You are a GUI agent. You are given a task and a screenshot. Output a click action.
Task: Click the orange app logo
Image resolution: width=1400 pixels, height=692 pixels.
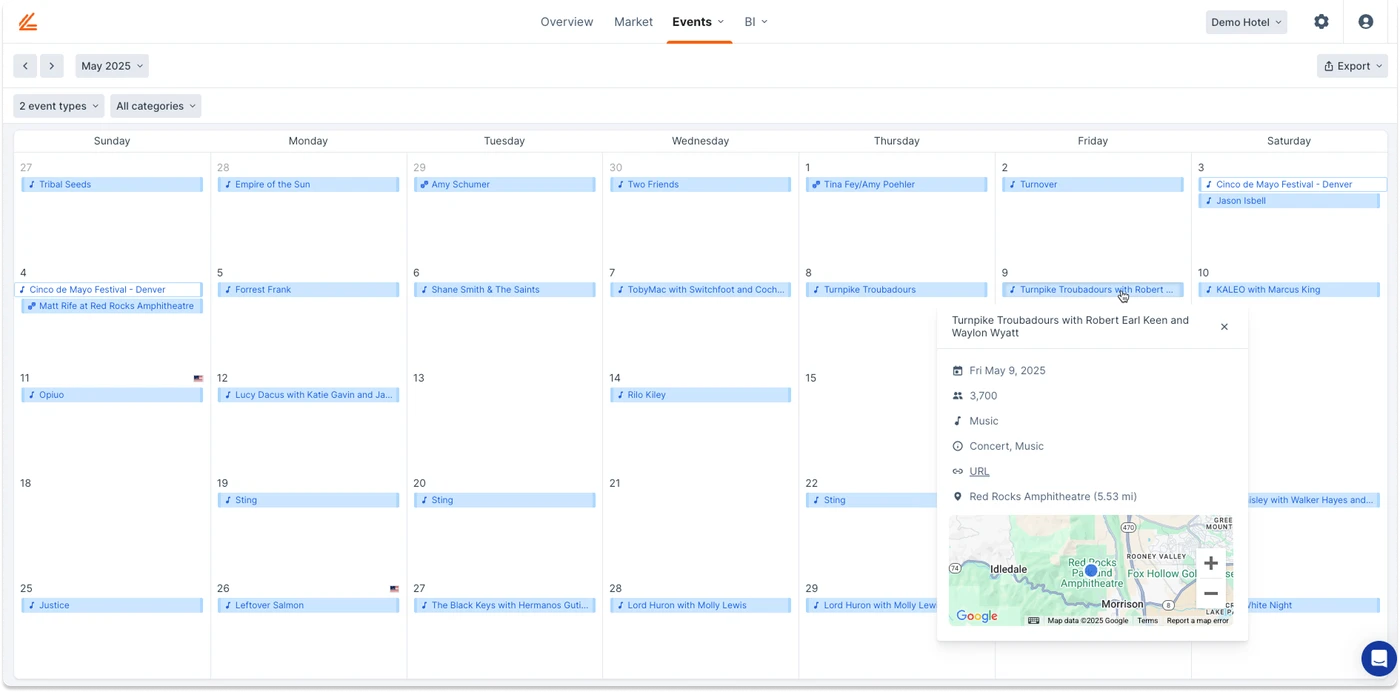28,21
